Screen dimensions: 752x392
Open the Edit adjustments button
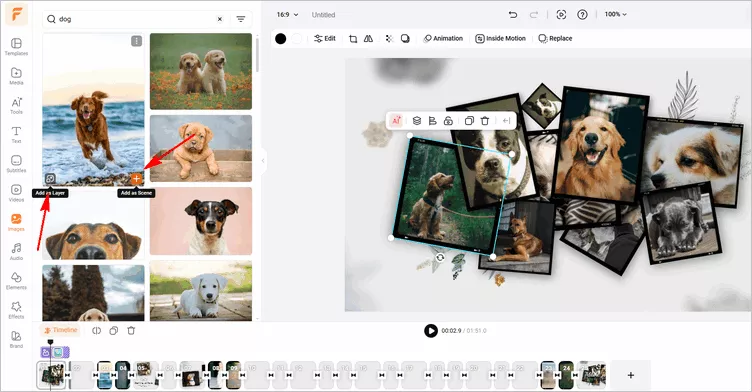[x=325, y=39]
